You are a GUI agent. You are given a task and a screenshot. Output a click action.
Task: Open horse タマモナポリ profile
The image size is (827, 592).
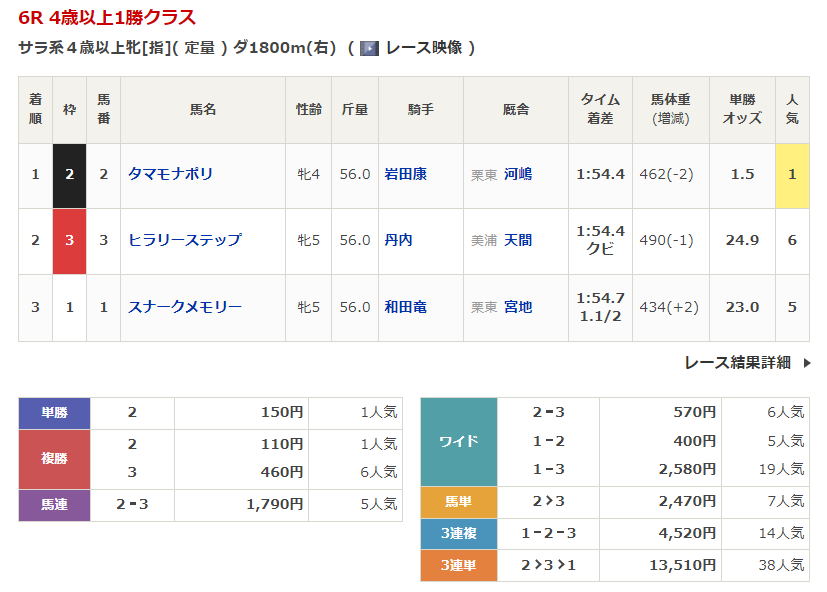coord(170,174)
